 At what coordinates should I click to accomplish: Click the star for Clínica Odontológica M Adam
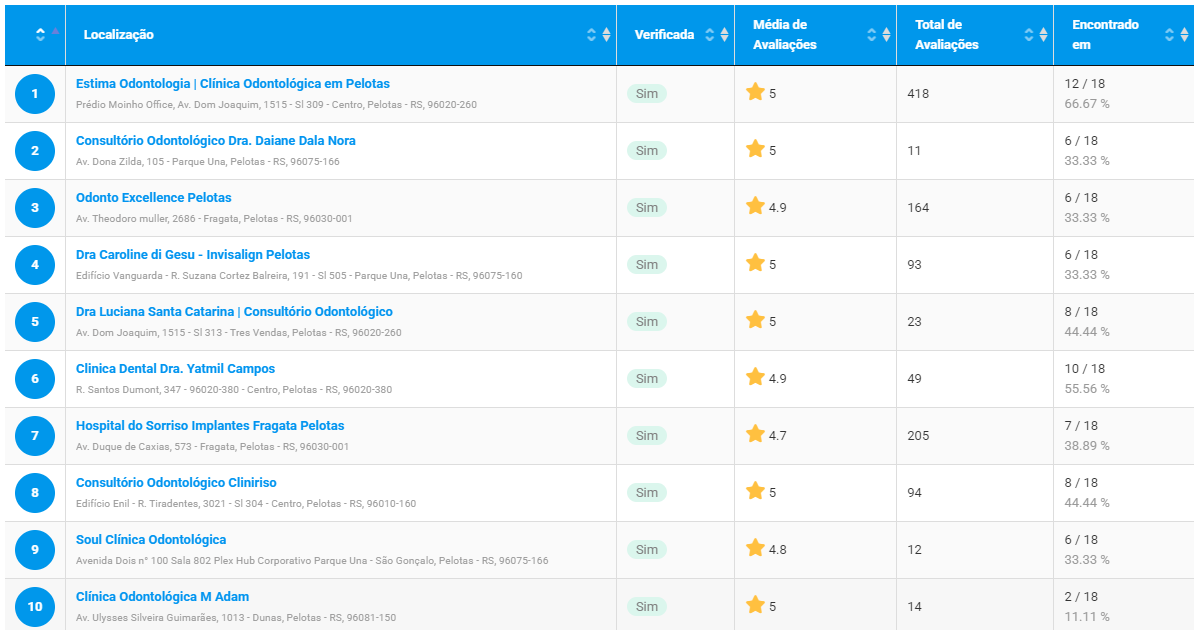point(755,605)
